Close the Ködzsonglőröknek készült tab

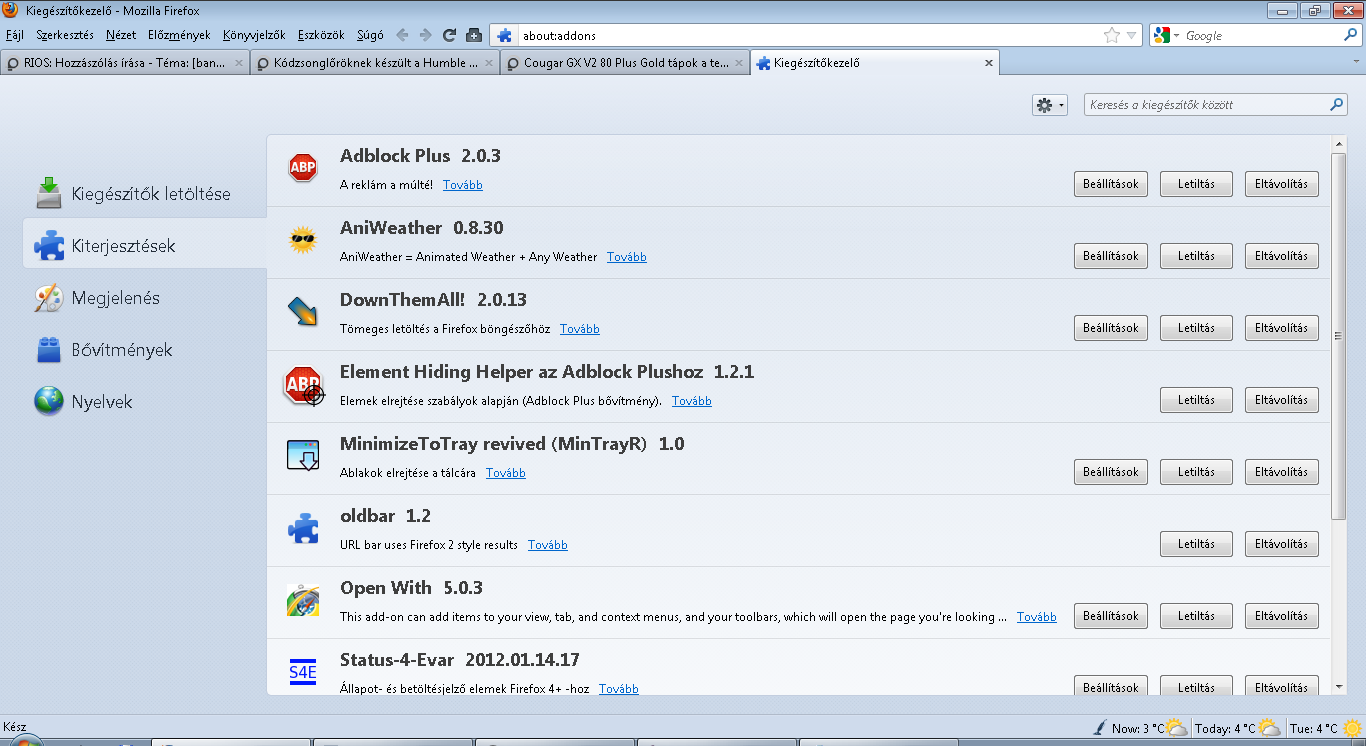[x=488, y=63]
